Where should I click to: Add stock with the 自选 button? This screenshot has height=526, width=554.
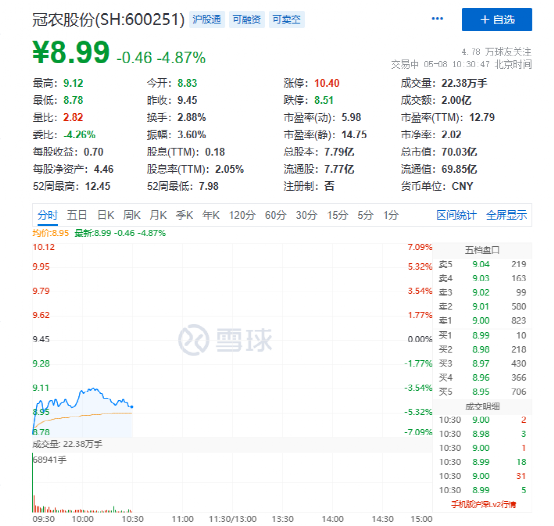tap(496, 19)
